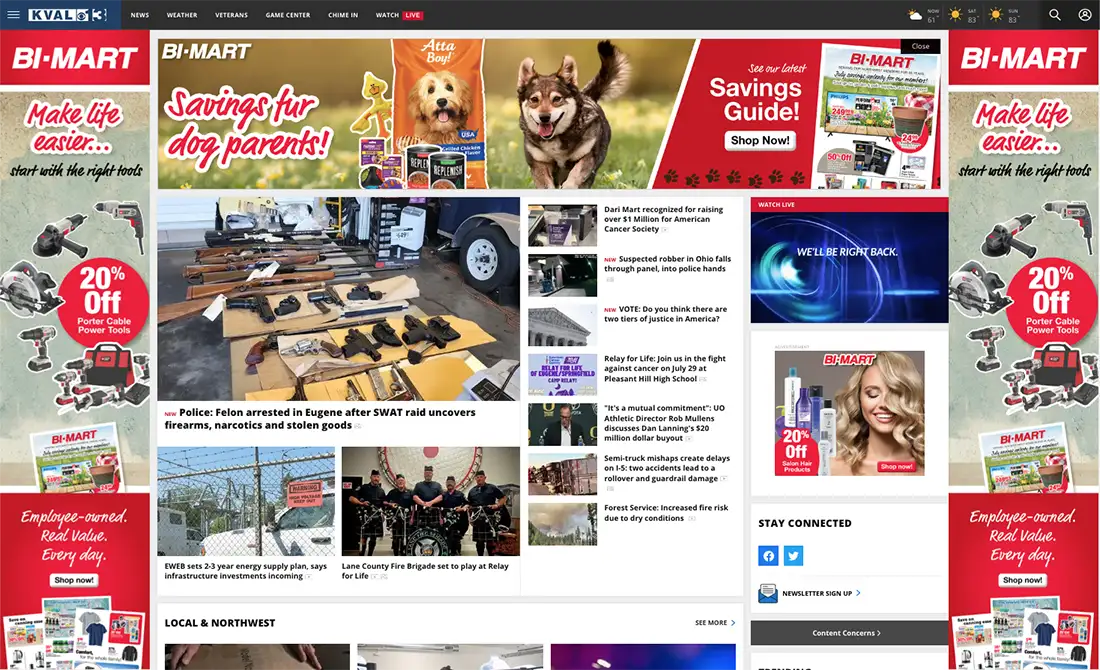
Task: Click the Bi-Mart salon hair products ad
Action: 849,413
